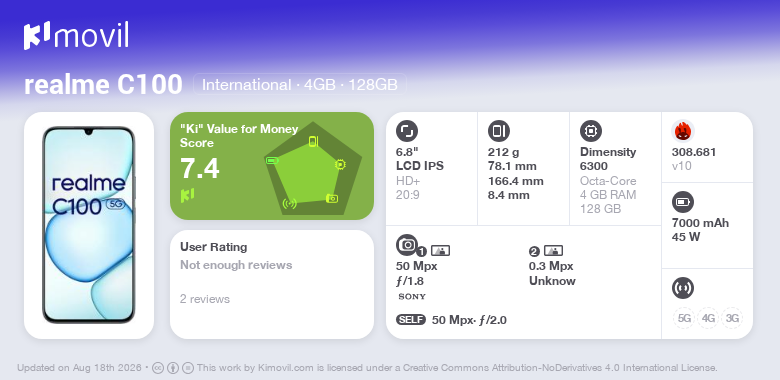Click the network connectivity signal icon
780x380 pixels.
coord(682,288)
